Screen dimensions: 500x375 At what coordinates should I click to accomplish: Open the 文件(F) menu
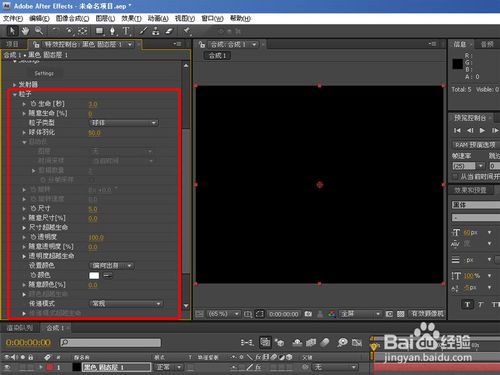pos(13,18)
